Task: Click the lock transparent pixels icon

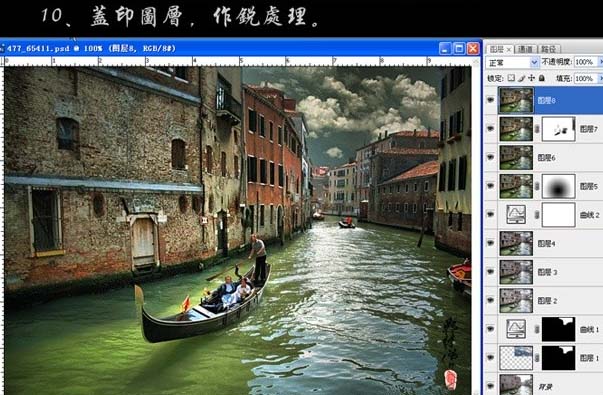Action: pos(511,78)
